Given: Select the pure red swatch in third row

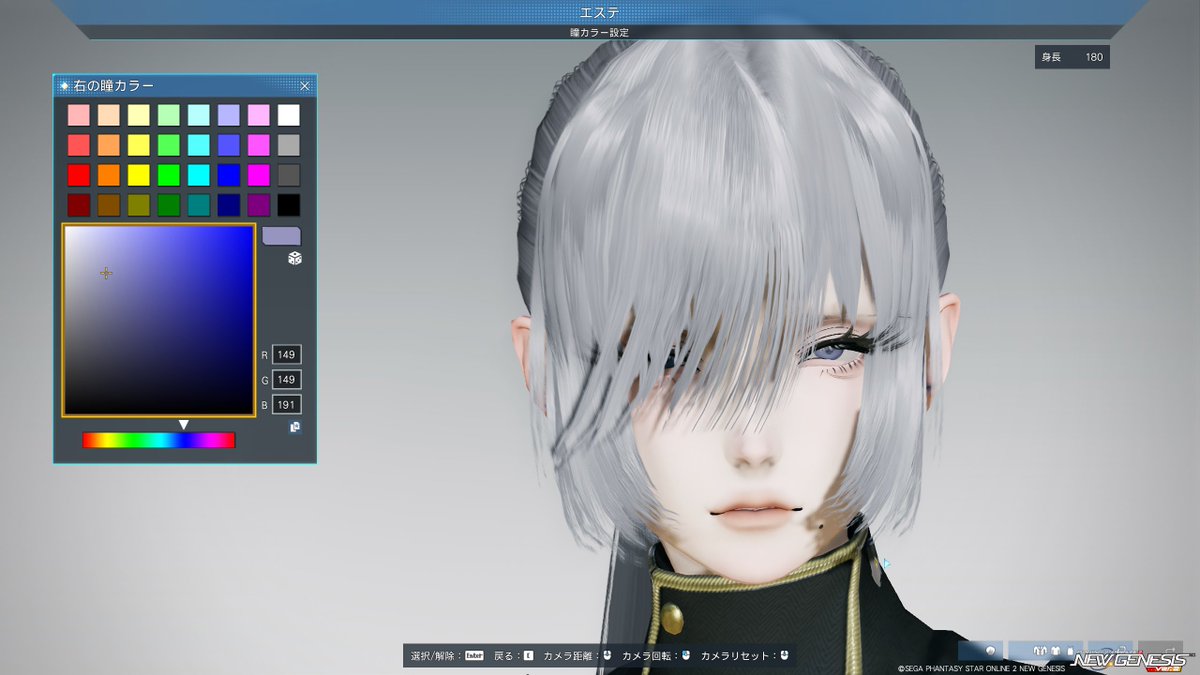Looking at the screenshot, I should (79, 175).
